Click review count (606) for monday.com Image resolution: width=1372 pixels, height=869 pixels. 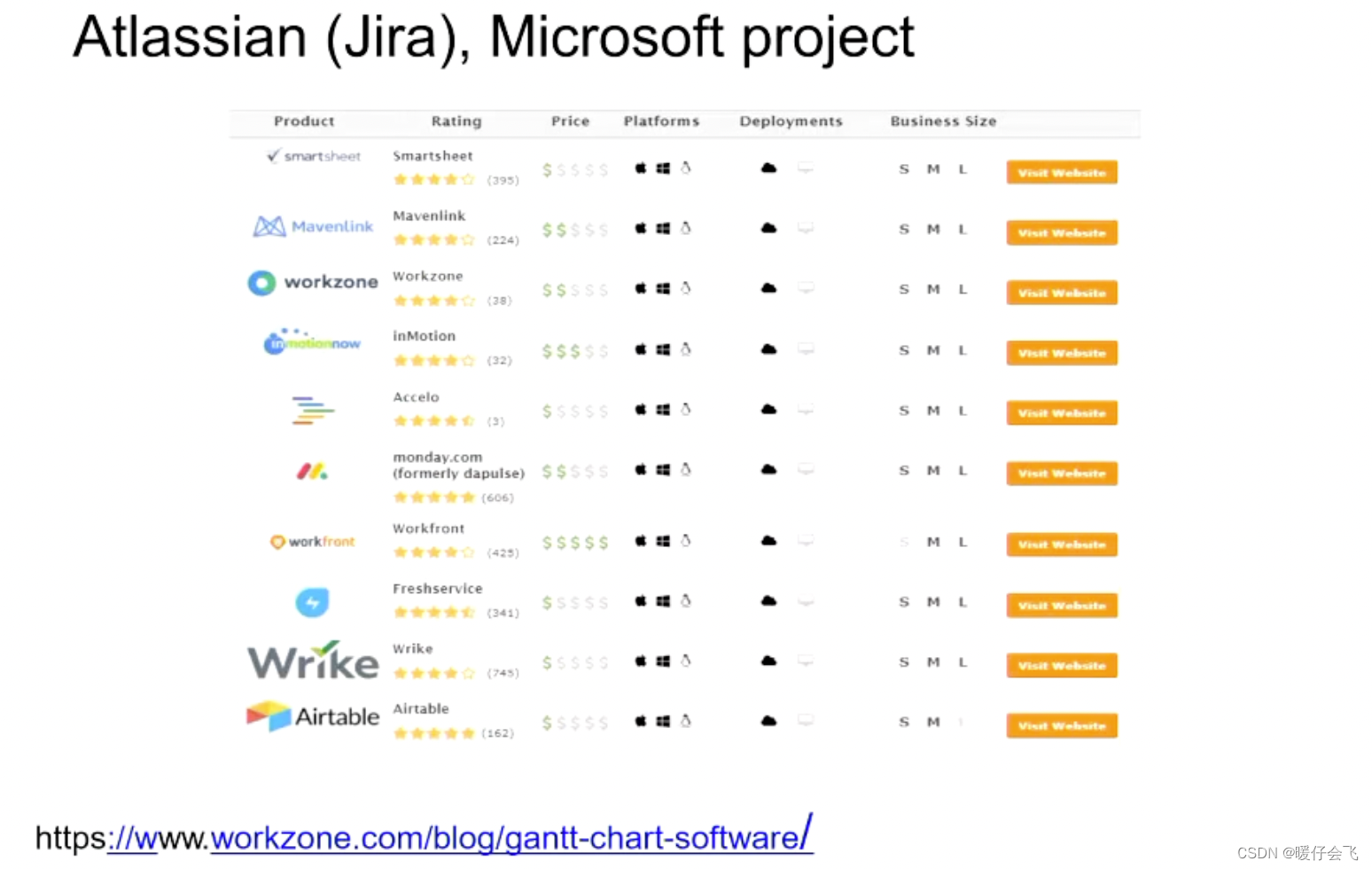point(497,497)
